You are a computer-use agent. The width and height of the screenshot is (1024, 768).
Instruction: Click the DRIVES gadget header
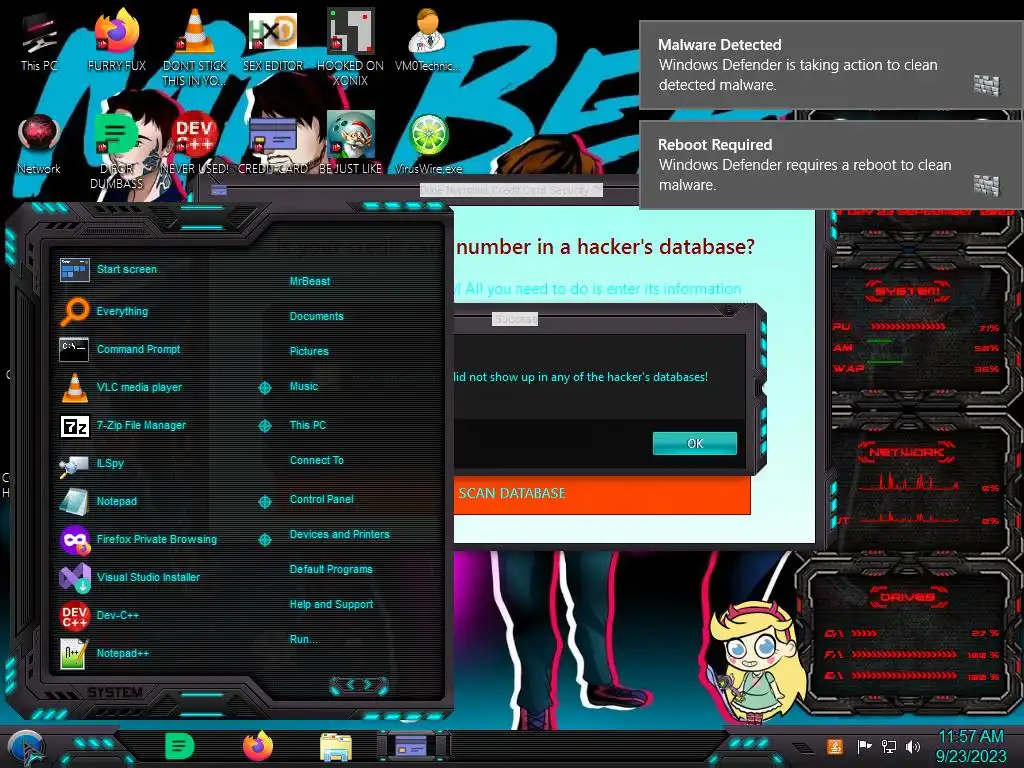906,597
